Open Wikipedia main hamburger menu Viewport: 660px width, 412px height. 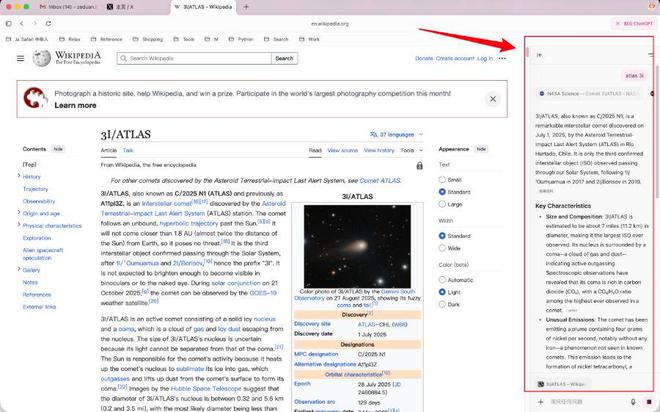(19, 59)
